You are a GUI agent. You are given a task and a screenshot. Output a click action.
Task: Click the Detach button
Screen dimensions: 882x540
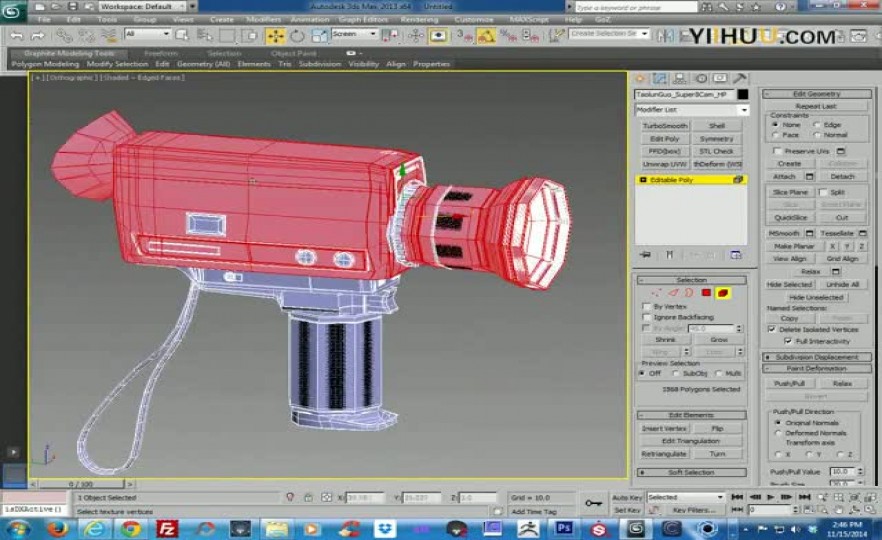tap(842, 176)
